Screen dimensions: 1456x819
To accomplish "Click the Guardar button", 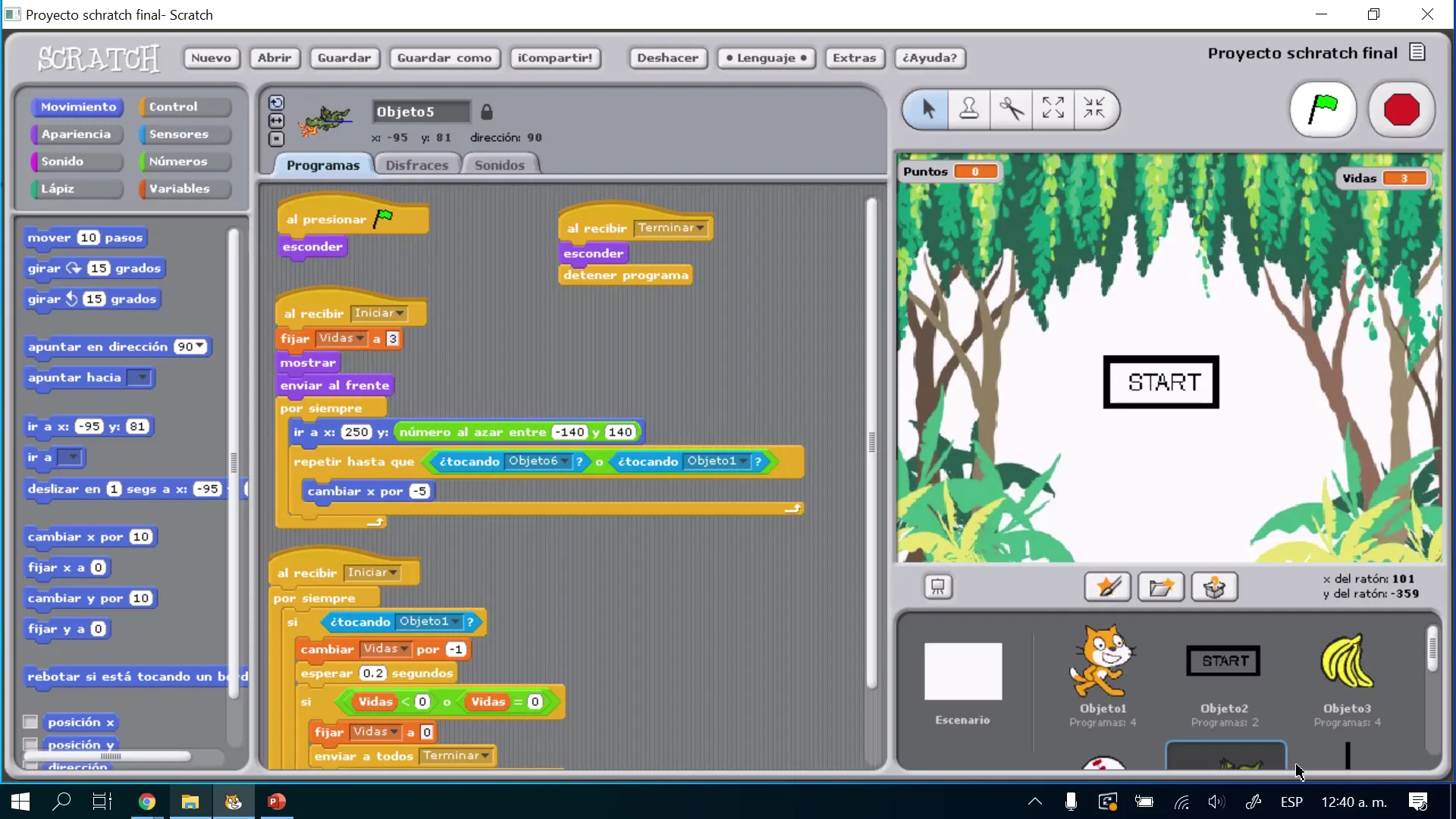I will pos(344,58).
